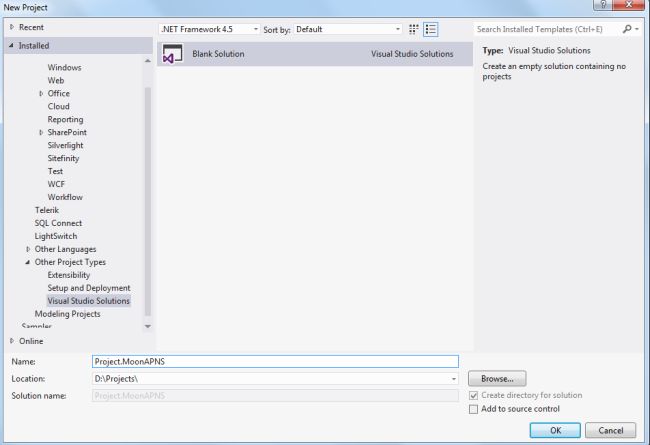Click the category tree scrollbar thumb
Screen dimensions: 650x445
[148, 202]
